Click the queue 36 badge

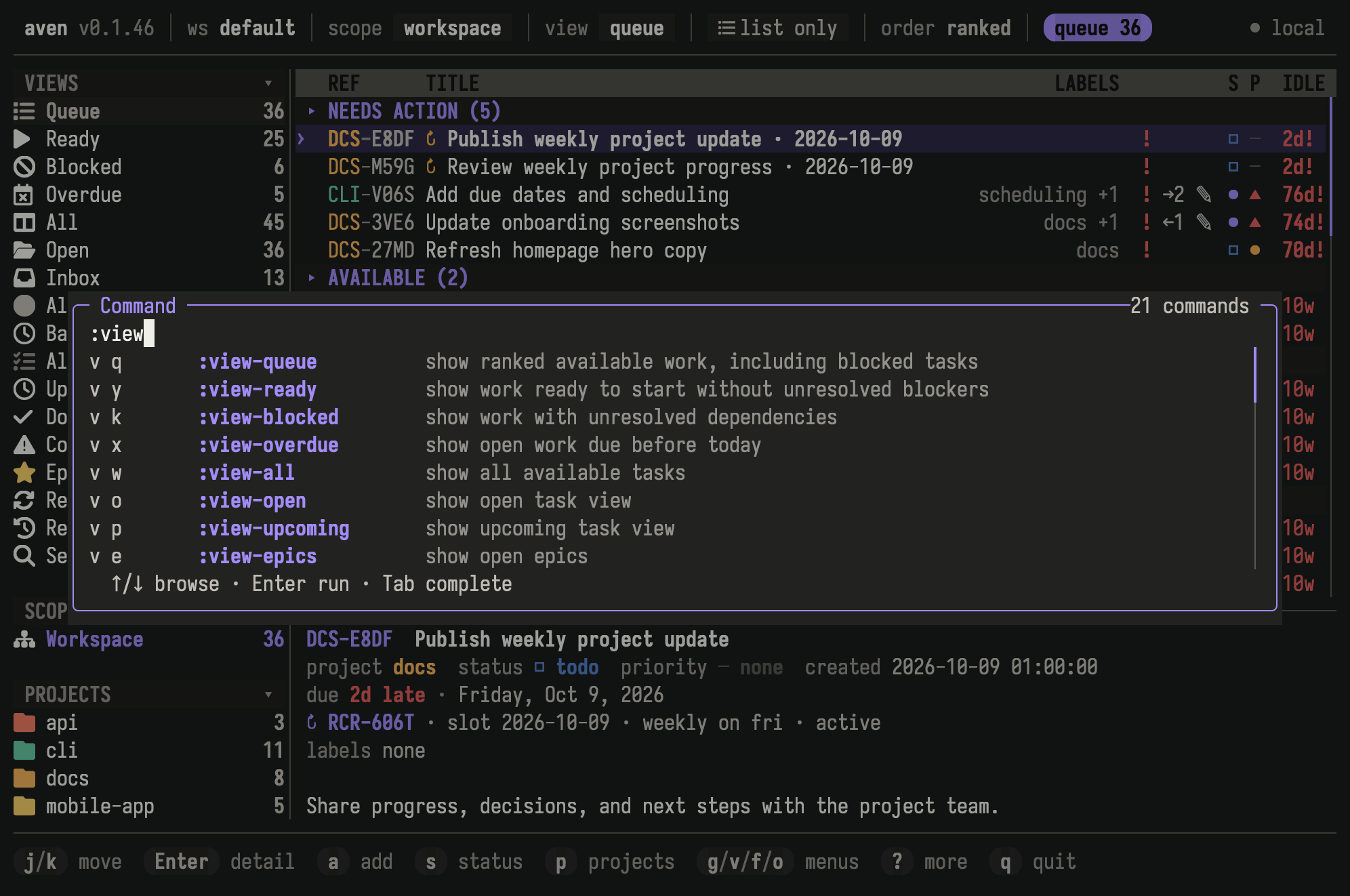pyautogui.click(x=1097, y=28)
